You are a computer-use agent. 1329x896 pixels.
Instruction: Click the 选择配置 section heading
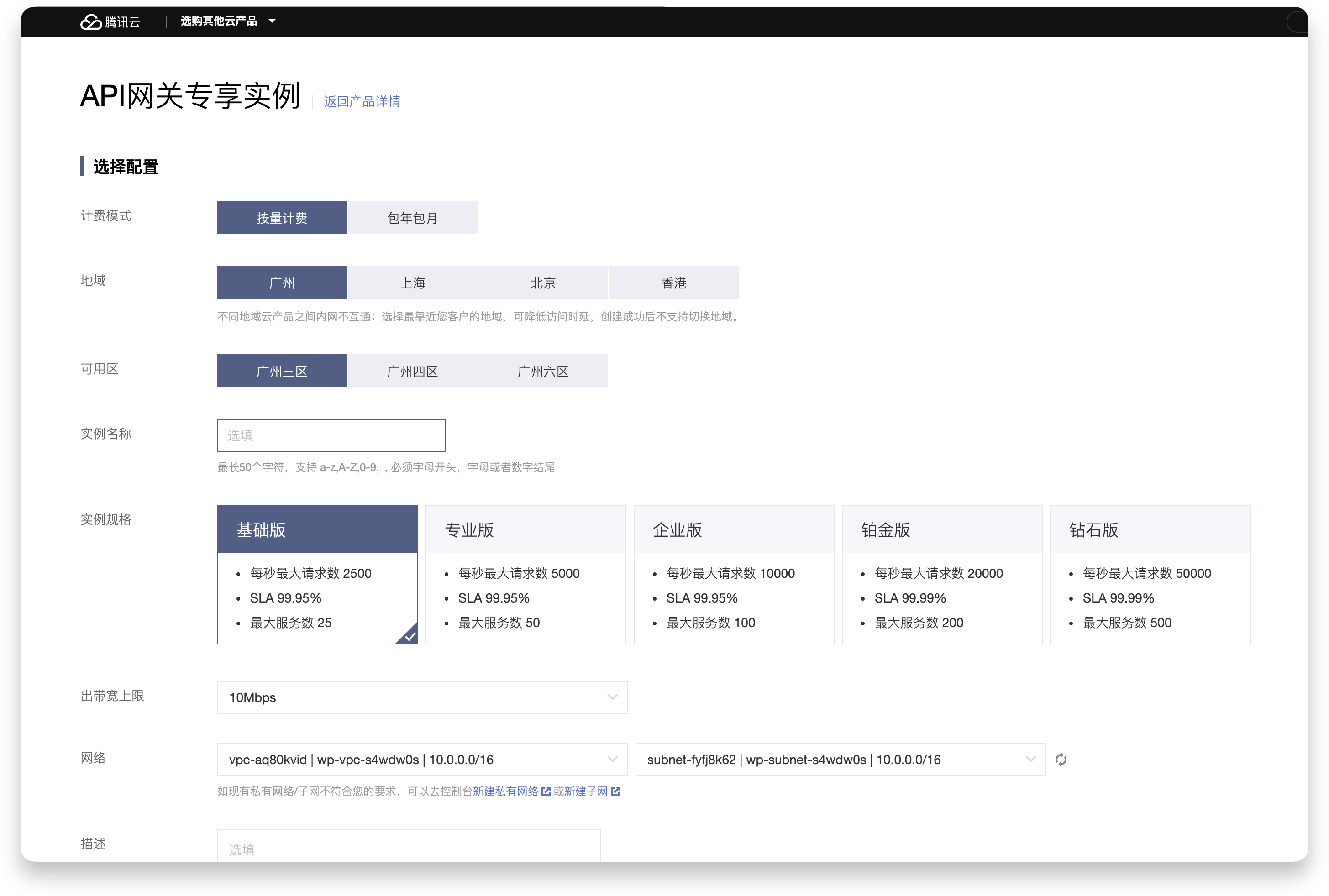[x=125, y=166]
